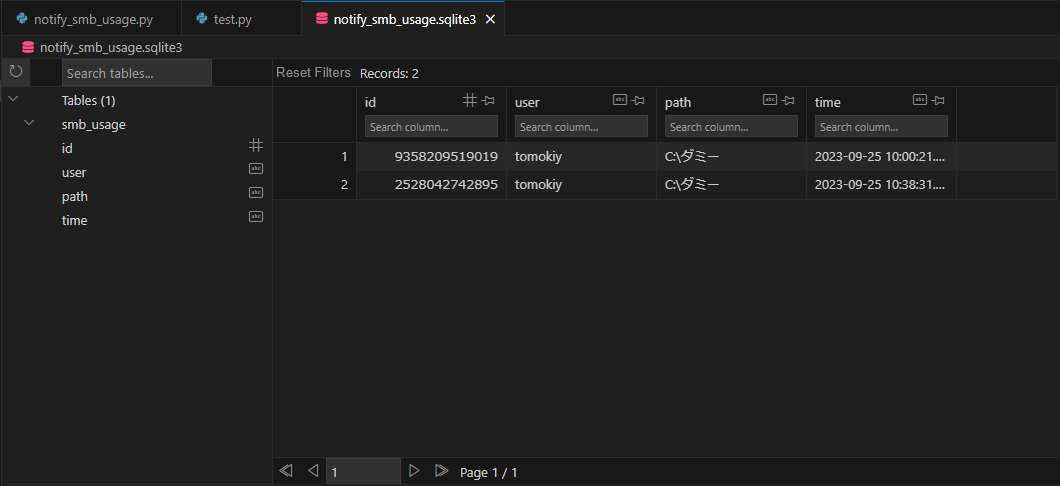This screenshot has width=1060, height=486.
Task: Go to the first page
Action: click(x=286, y=471)
